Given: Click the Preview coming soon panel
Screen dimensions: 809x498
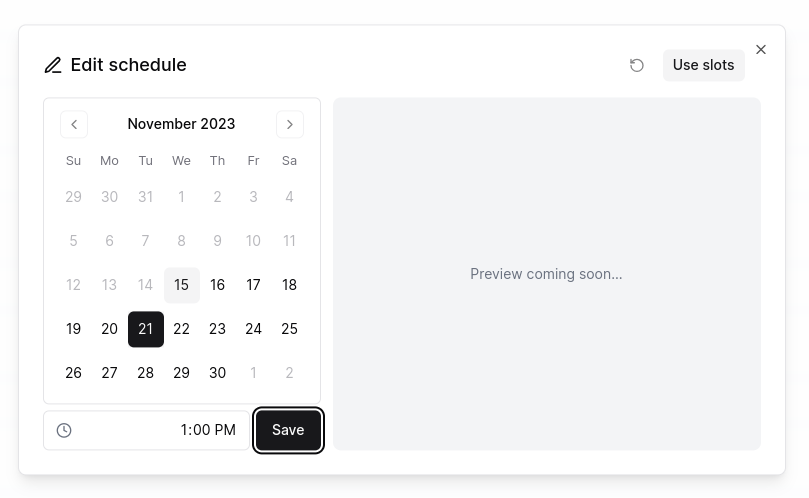Looking at the screenshot, I should point(547,274).
